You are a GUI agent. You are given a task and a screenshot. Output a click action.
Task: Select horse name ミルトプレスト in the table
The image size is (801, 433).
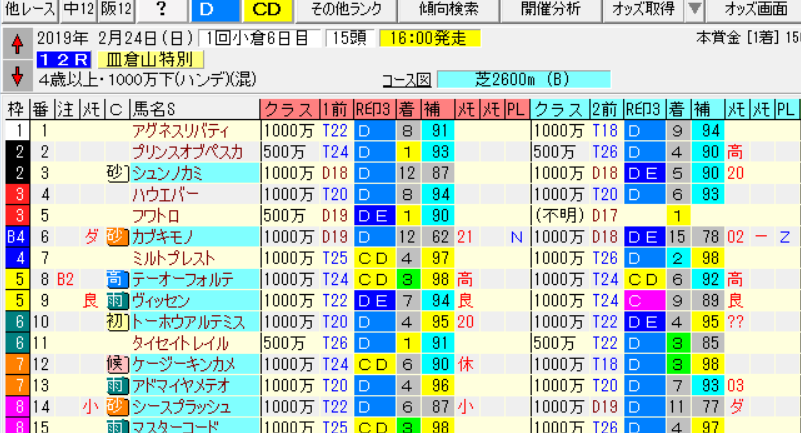tap(173, 258)
